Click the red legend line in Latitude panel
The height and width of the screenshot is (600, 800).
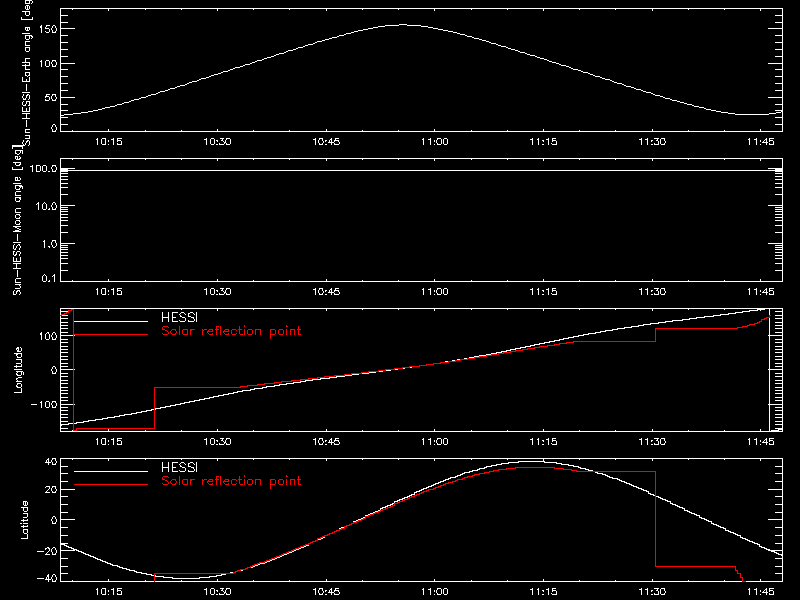111,485
